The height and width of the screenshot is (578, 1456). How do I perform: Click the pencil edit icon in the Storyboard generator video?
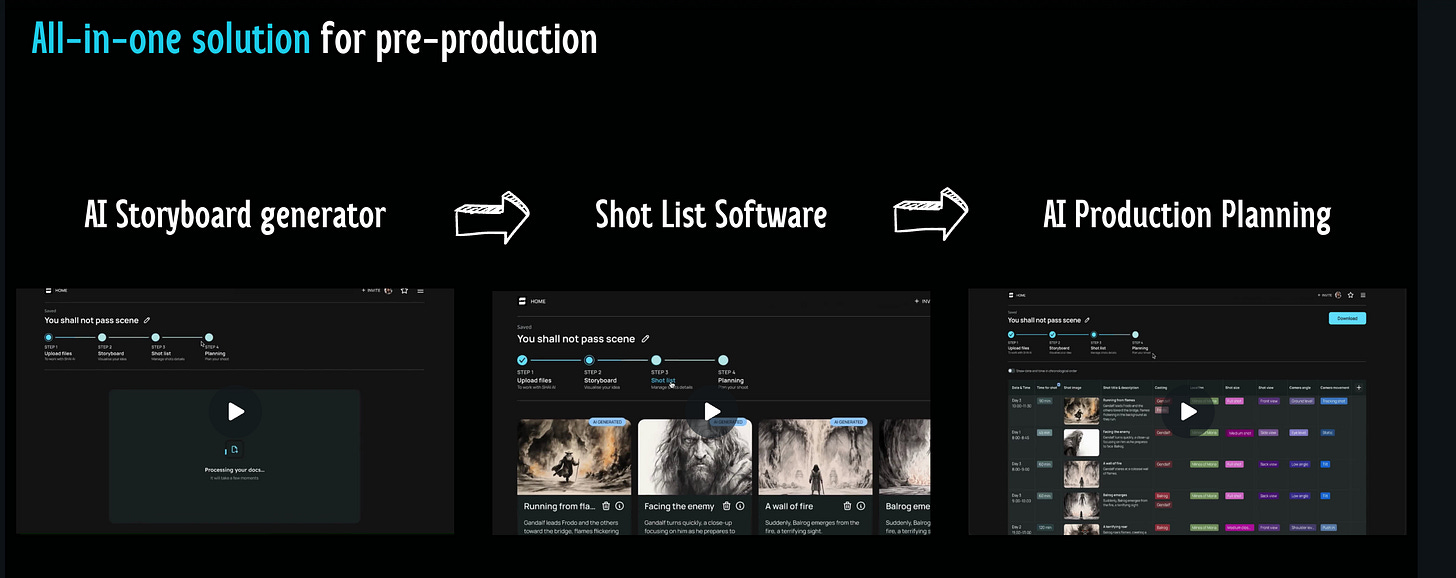147,320
